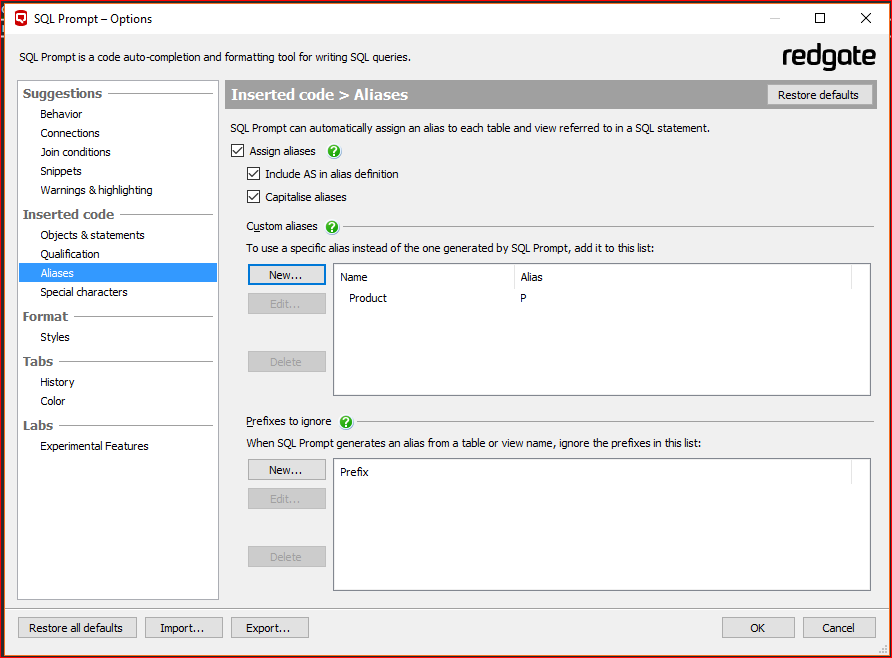Click the help icon next to Custom aliases
Screen dimensions: 892x658
332,227
